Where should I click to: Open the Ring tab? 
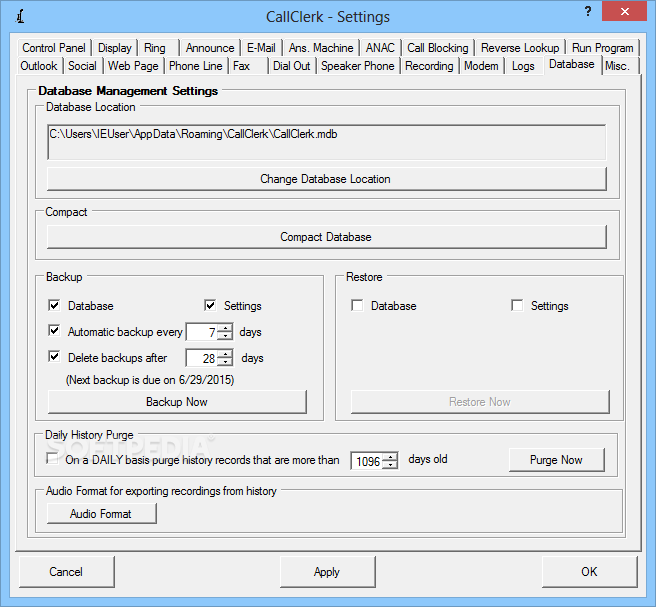(158, 48)
